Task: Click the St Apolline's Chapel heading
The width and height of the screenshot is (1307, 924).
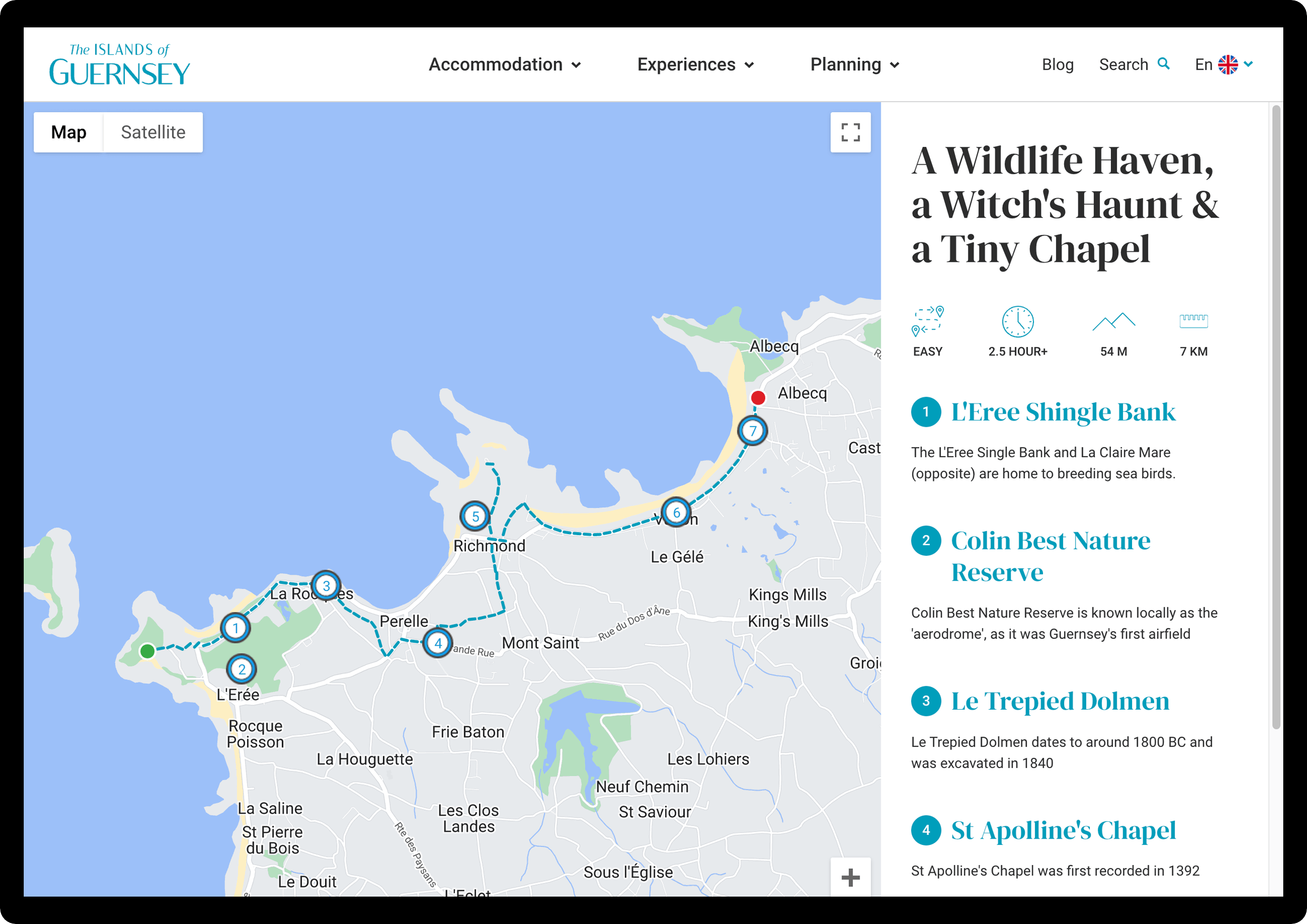Action: point(1063,830)
